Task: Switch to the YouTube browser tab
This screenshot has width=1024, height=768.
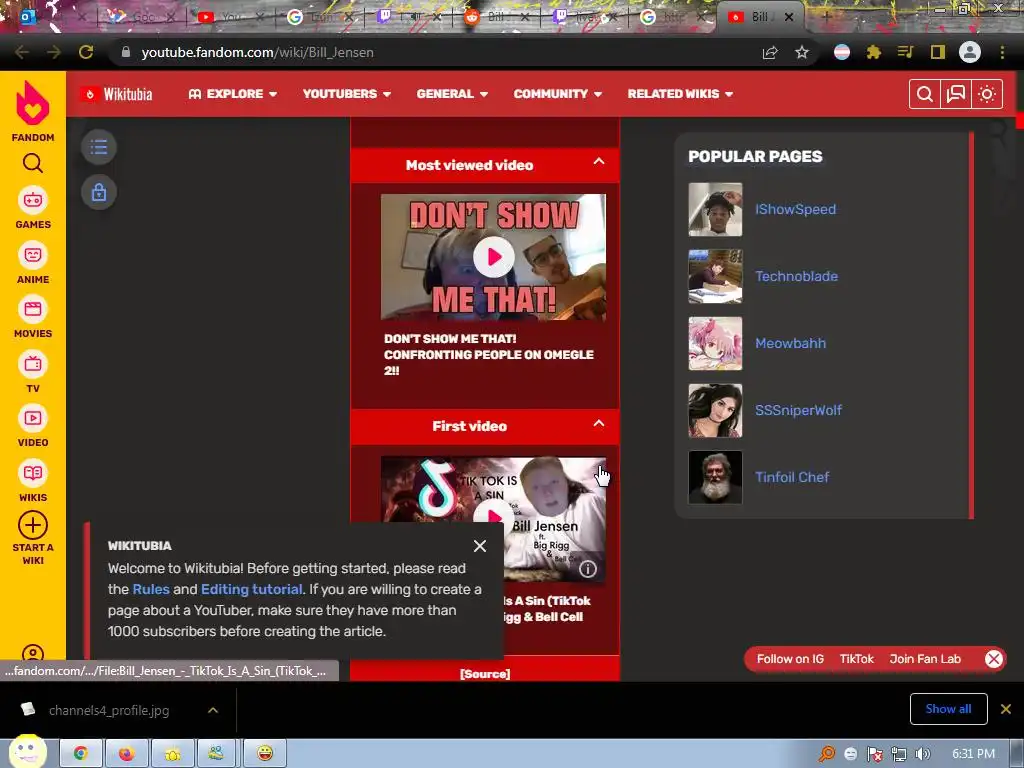Action: (230, 17)
